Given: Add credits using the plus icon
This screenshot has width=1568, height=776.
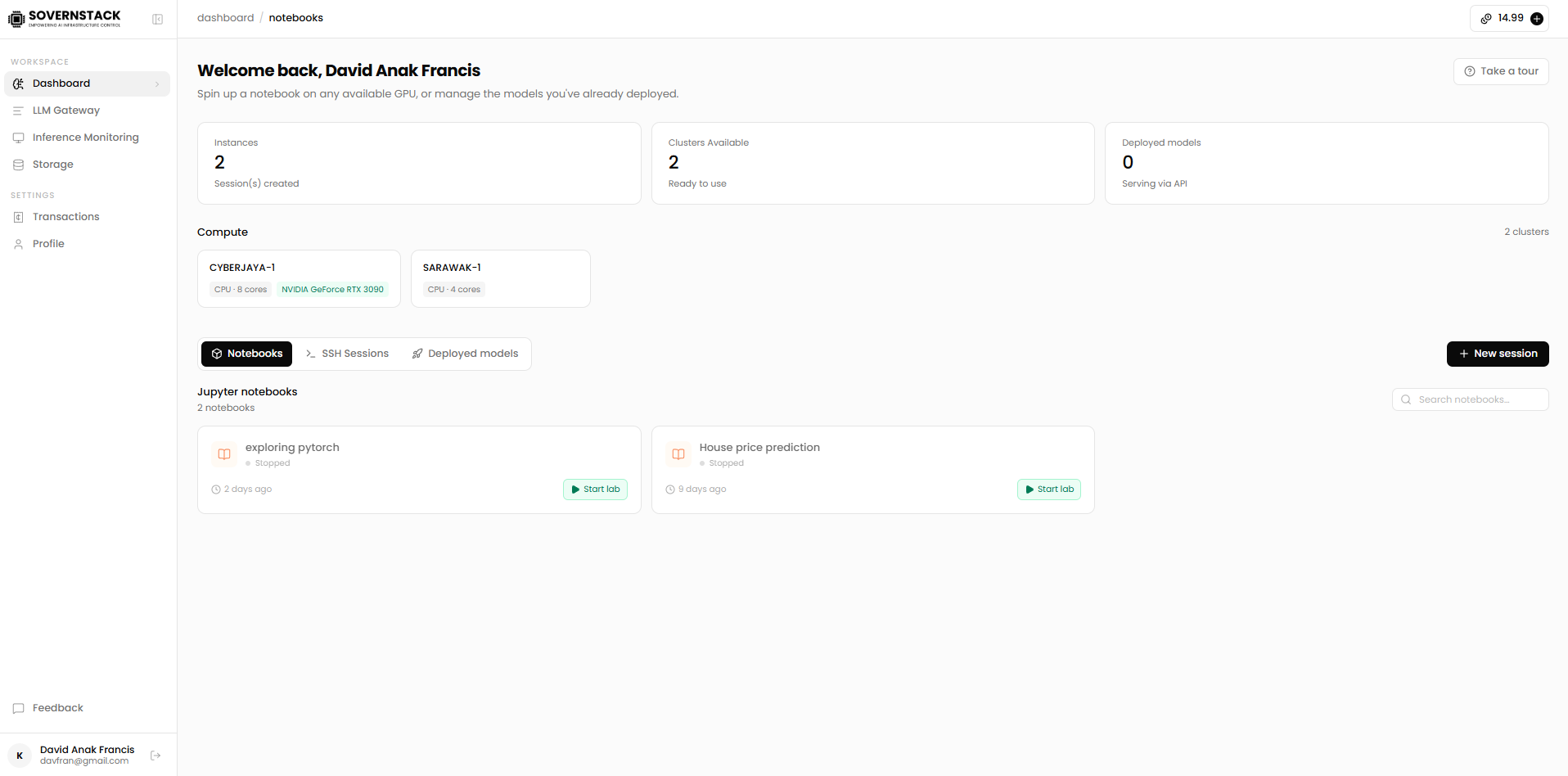Looking at the screenshot, I should click(1537, 19).
